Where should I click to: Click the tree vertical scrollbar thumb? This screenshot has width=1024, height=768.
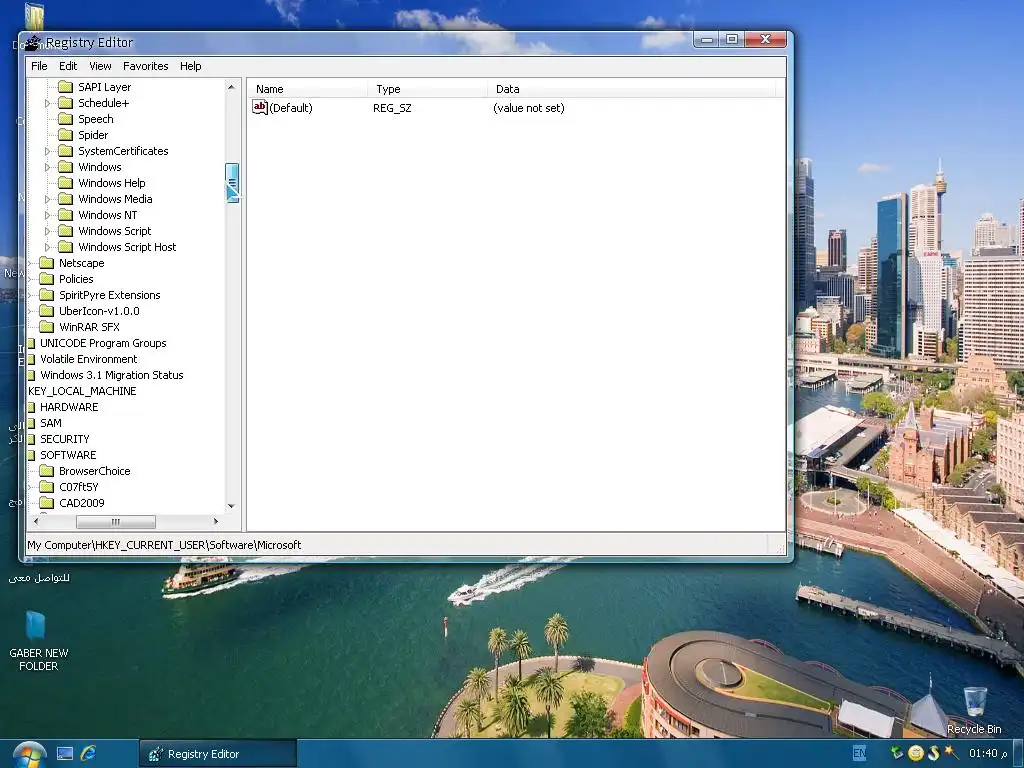click(232, 183)
